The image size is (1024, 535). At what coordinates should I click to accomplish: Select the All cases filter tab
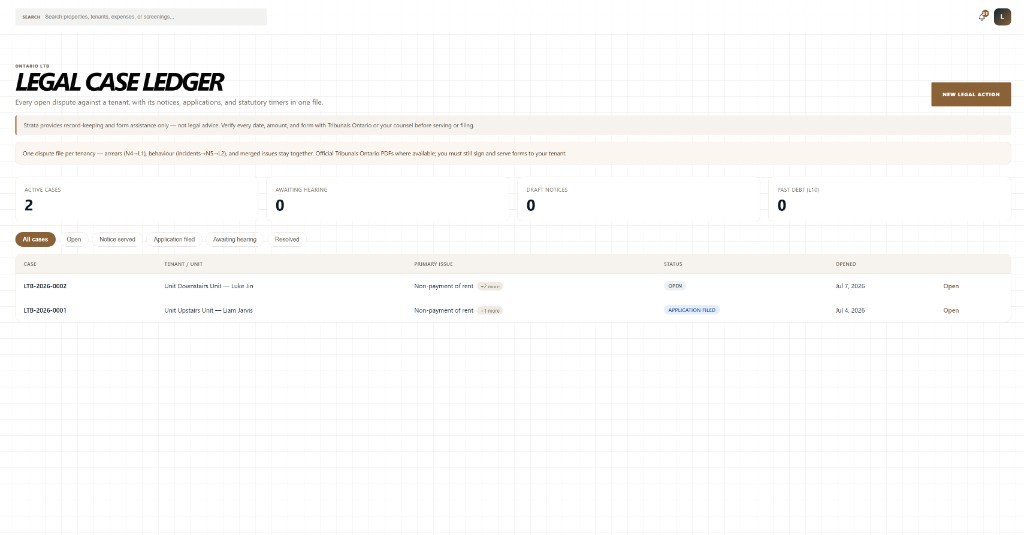[35, 240]
